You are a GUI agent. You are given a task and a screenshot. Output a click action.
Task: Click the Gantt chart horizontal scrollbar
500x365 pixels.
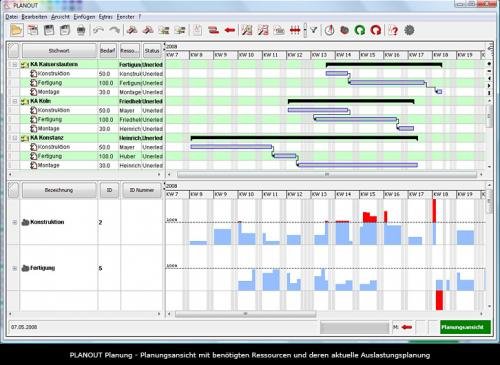coord(327,174)
